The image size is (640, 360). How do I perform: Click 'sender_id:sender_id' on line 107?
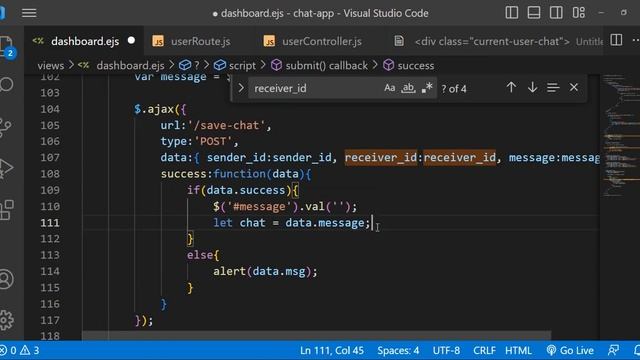point(269,158)
